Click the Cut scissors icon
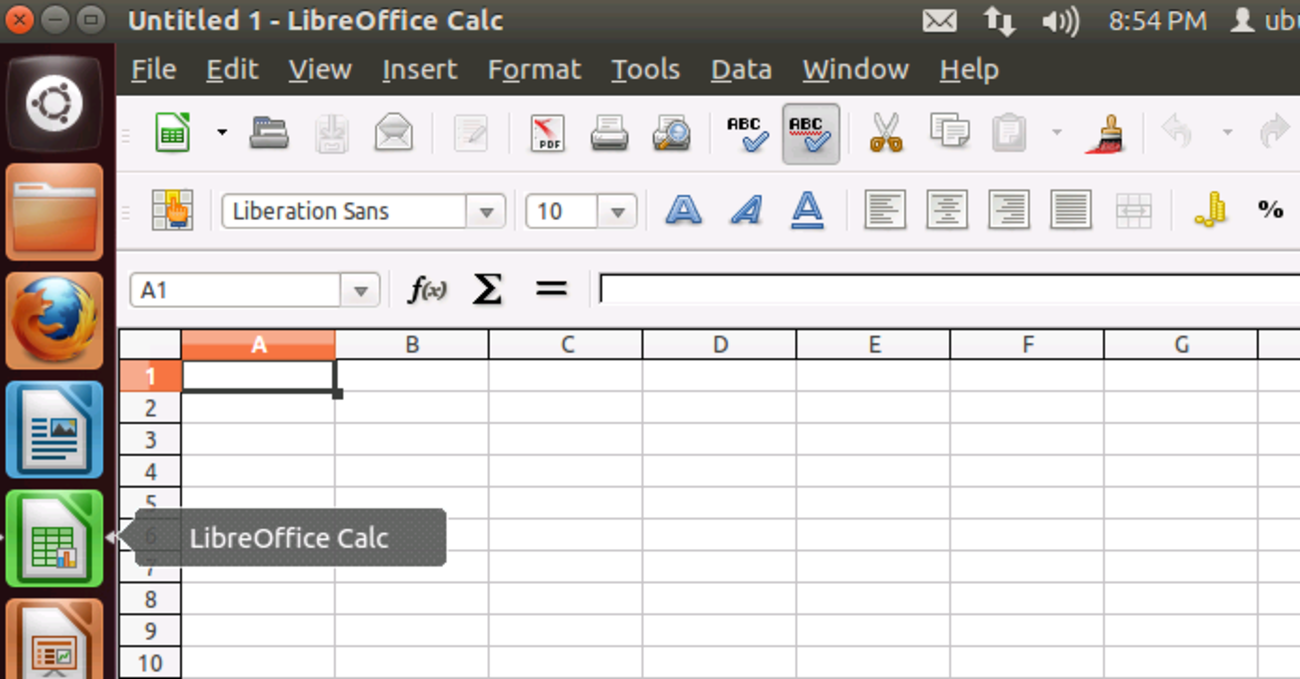Image resolution: width=1300 pixels, height=679 pixels. coord(885,133)
